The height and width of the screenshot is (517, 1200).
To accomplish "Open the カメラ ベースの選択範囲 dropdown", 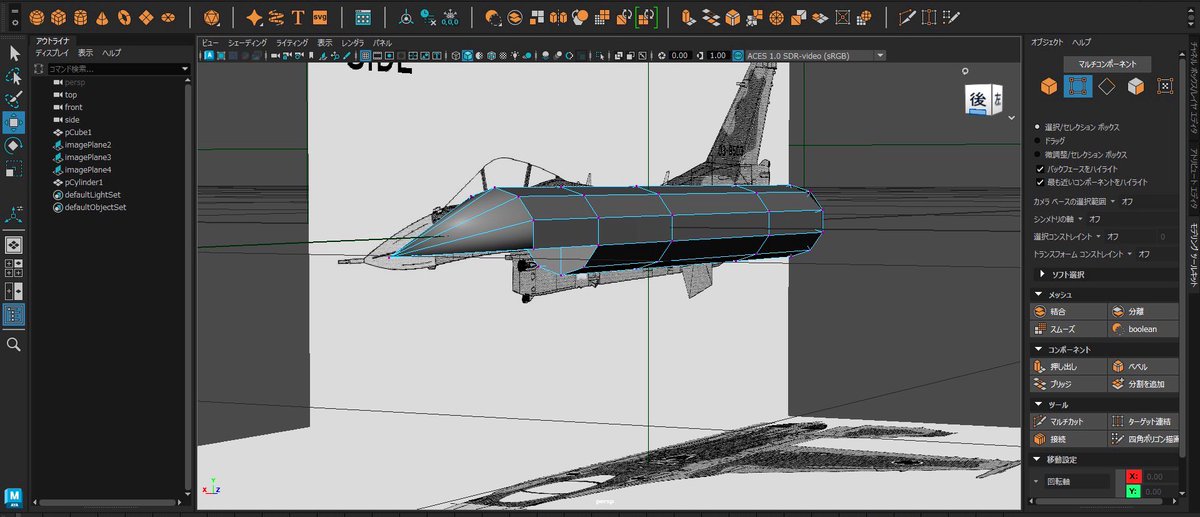I will [1111, 201].
